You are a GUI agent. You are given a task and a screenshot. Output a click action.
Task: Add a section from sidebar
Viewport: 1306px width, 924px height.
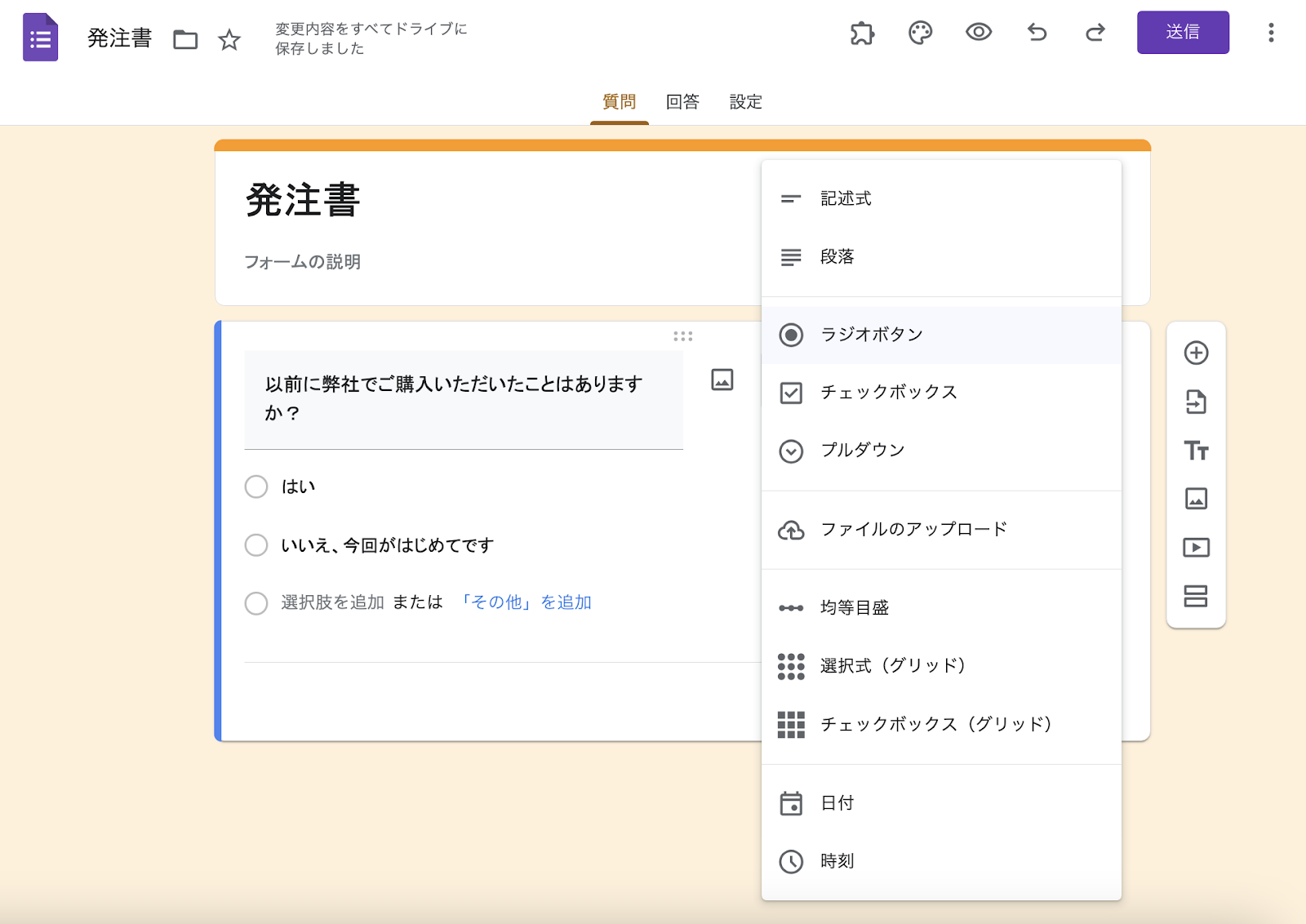click(1196, 597)
